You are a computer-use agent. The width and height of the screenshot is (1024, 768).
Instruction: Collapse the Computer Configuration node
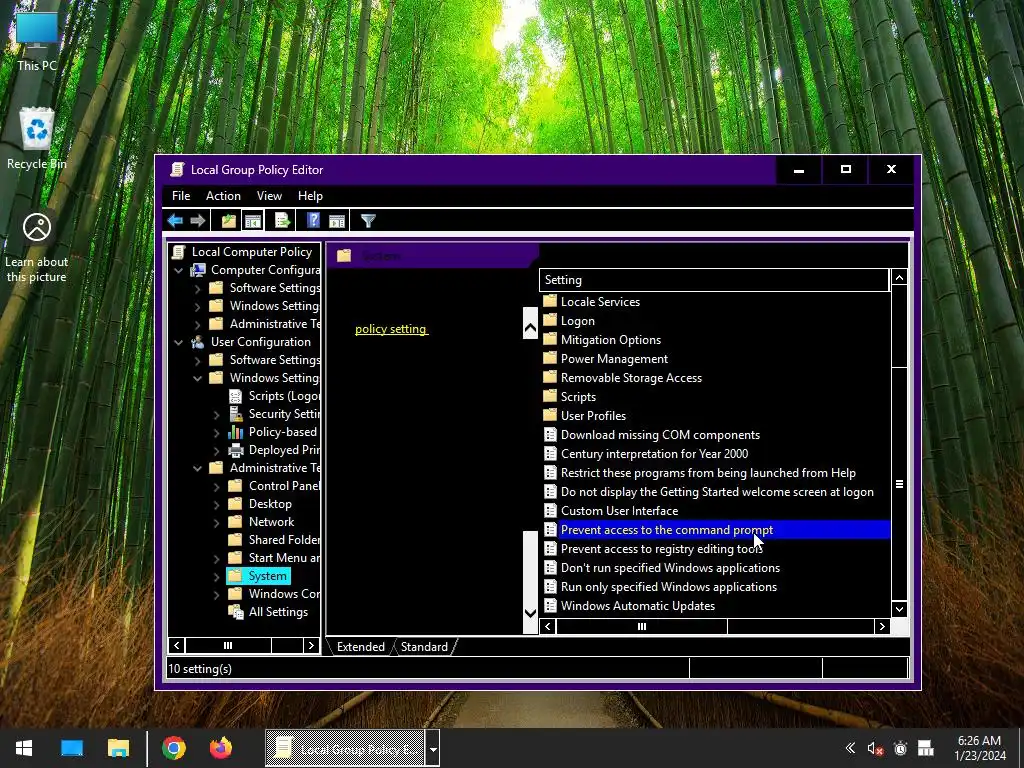coord(178,270)
